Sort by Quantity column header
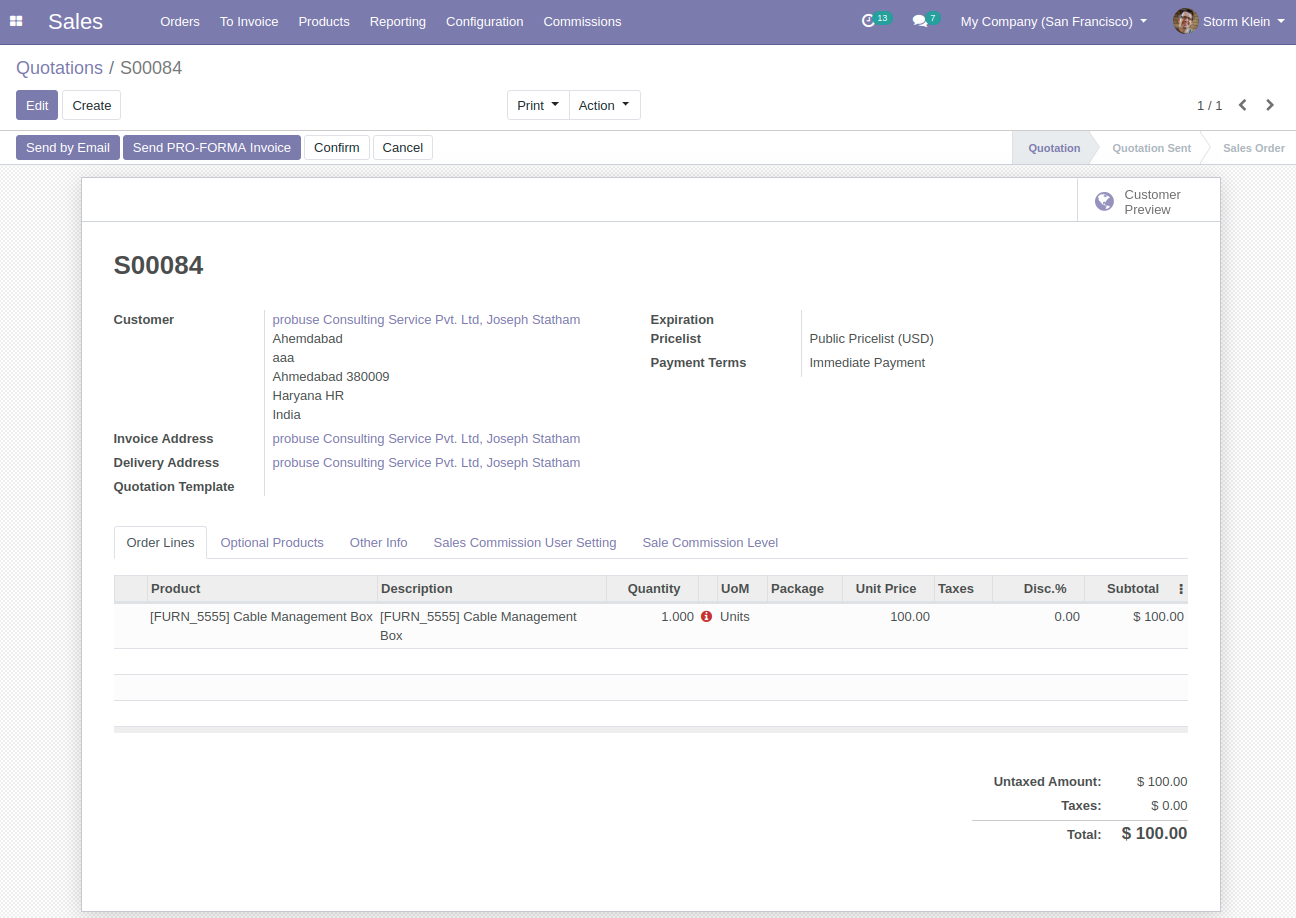The image size is (1296, 918). 652,589
